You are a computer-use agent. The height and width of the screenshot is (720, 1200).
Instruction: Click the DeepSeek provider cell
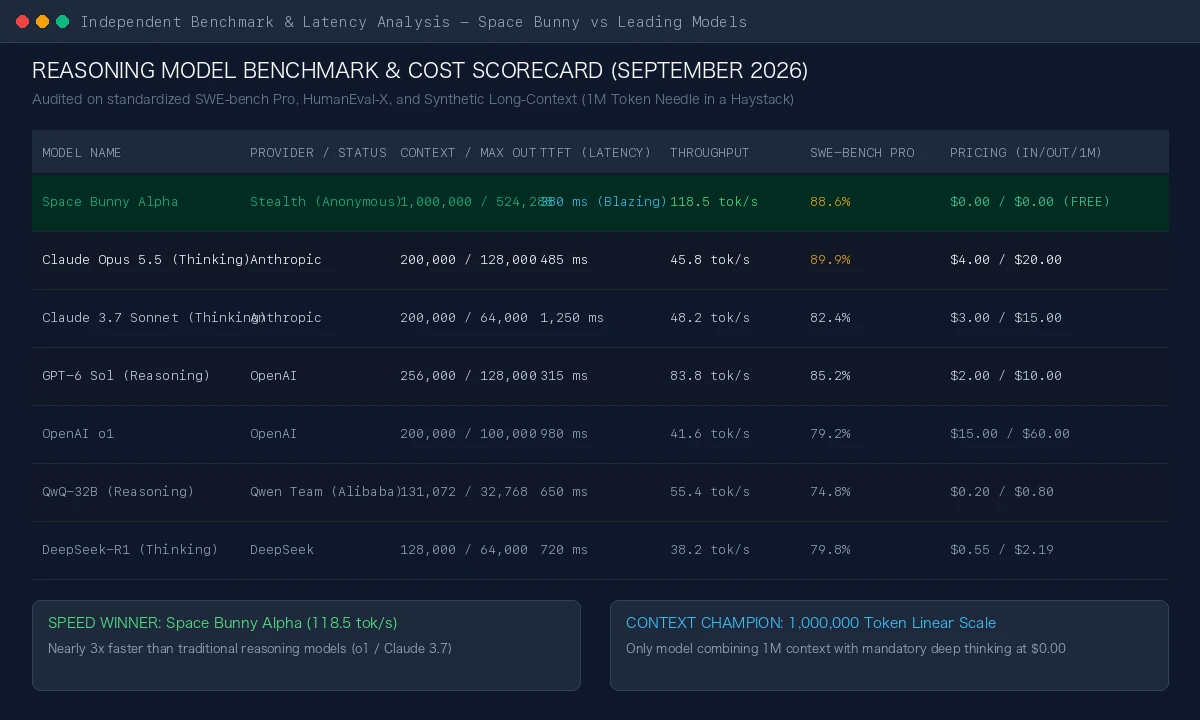tap(282, 550)
